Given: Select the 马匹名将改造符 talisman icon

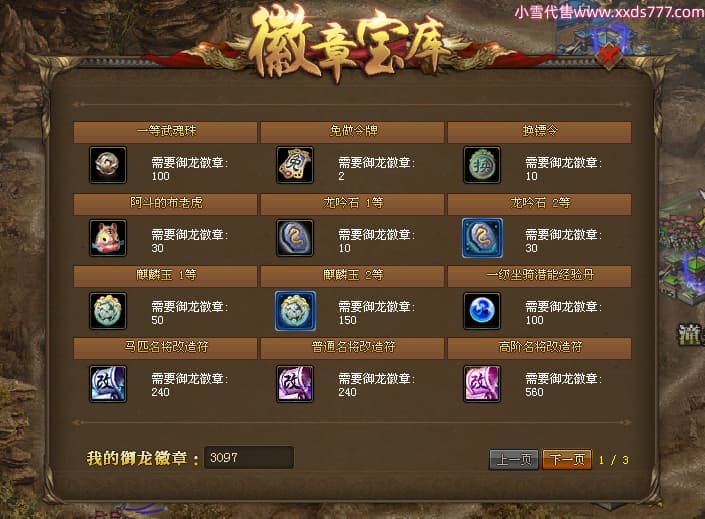Looking at the screenshot, I should [x=108, y=384].
